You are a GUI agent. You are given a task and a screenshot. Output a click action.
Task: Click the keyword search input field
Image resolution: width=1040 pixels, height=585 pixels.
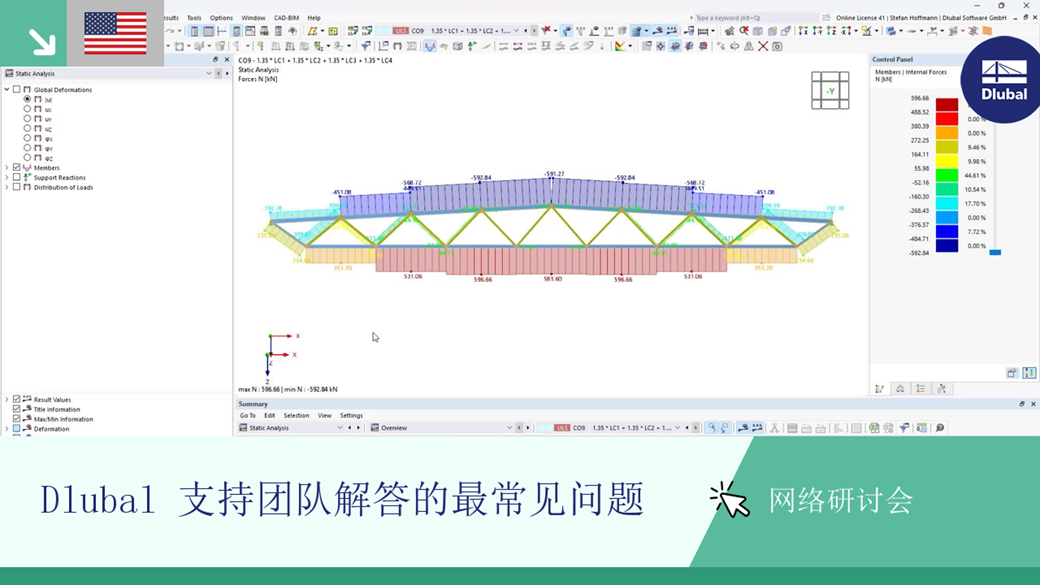[755, 18]
